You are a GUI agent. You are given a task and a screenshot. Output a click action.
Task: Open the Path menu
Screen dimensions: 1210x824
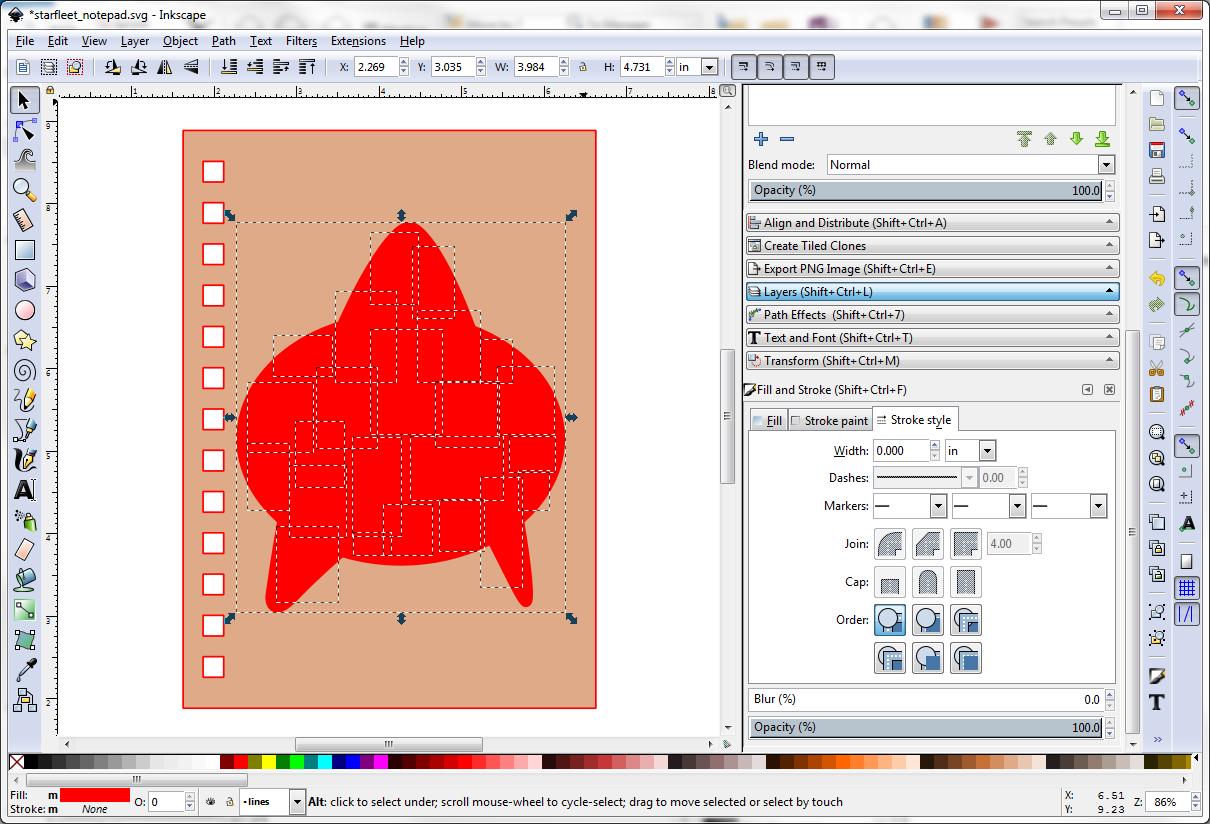point(224,41)
